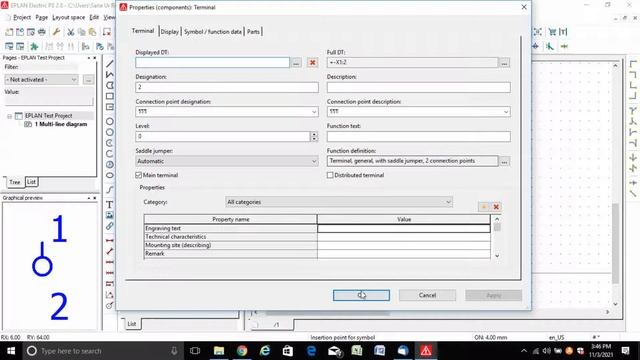Open the Layout space menu

click(x=69, y=18)
